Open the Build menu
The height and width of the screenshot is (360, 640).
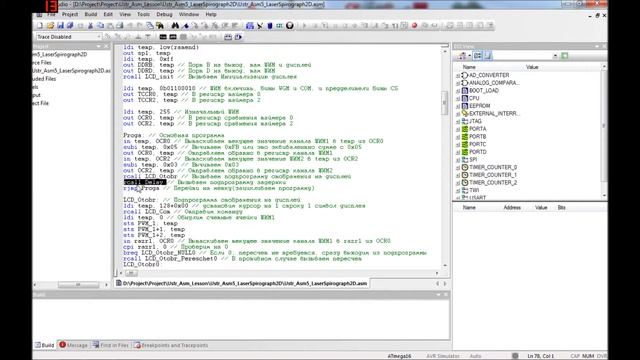91,14
